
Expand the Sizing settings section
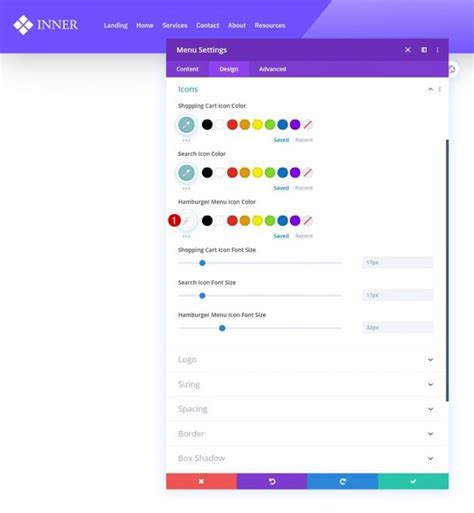point(307,384)
